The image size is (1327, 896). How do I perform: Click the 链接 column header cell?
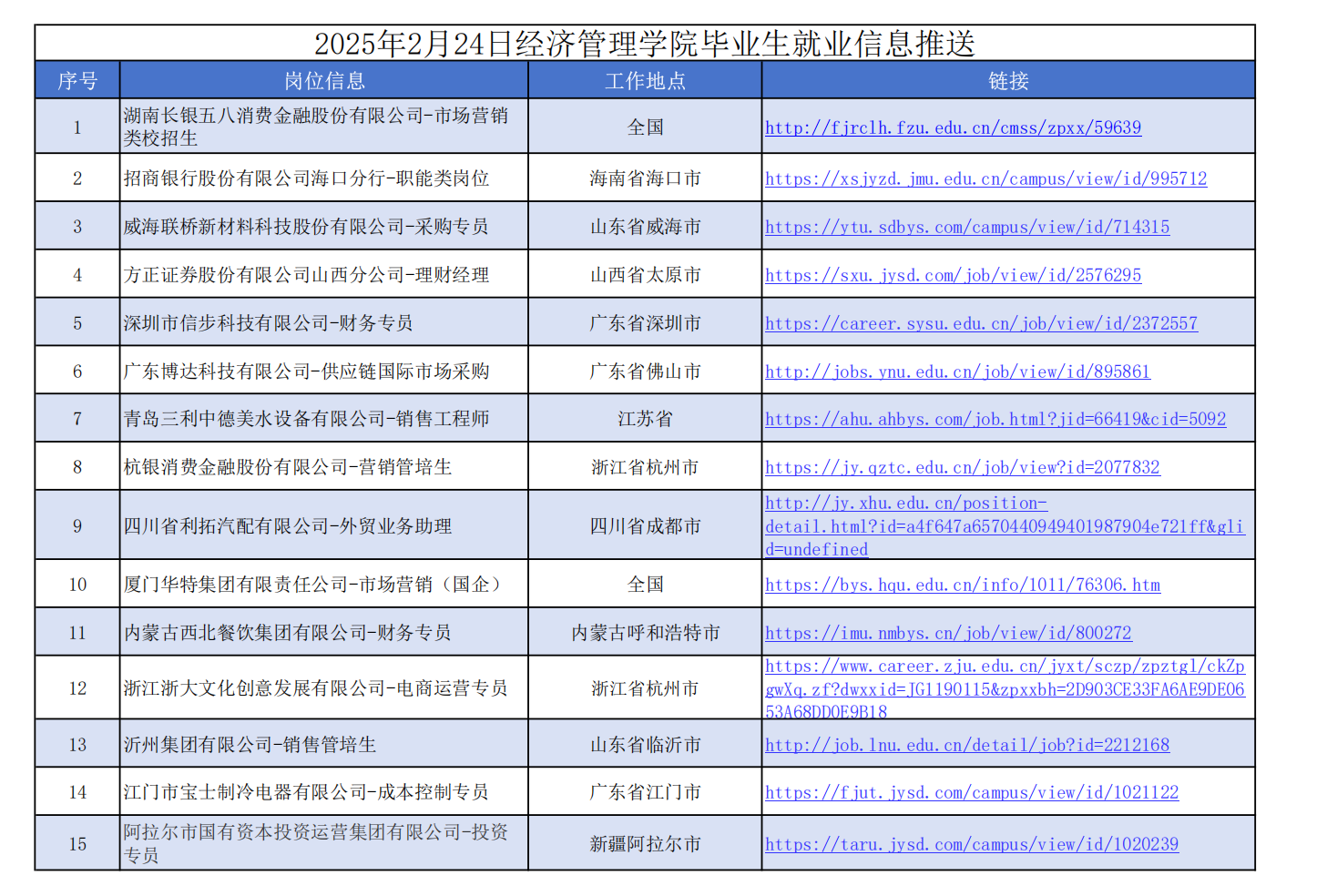click(1008, 81)
